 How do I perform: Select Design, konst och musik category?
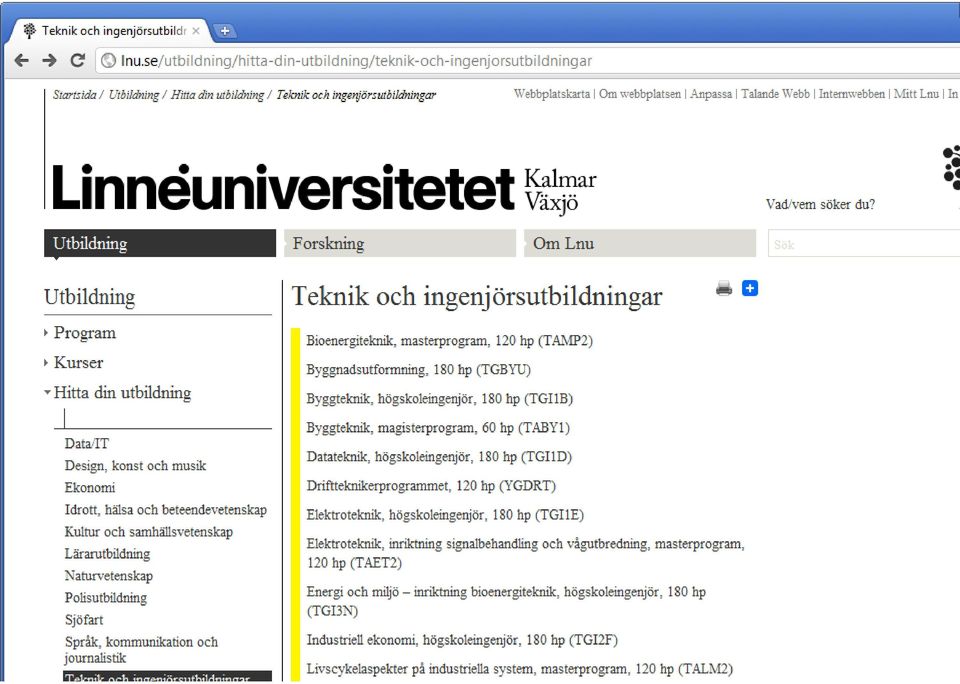point(135,465)
